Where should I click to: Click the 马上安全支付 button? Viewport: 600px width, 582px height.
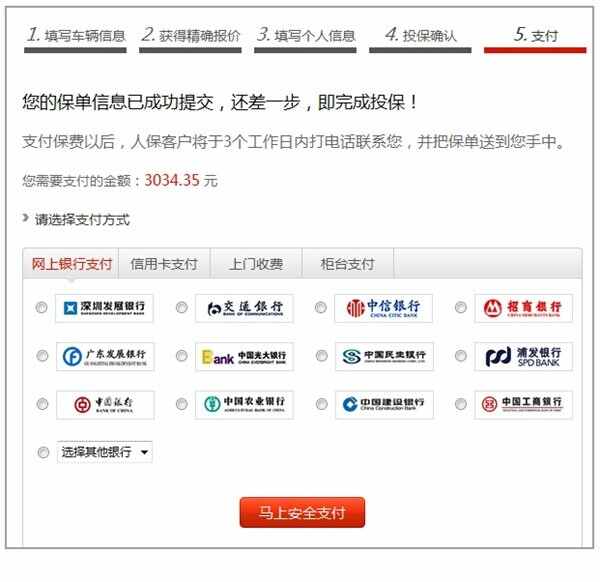(302, 512)
